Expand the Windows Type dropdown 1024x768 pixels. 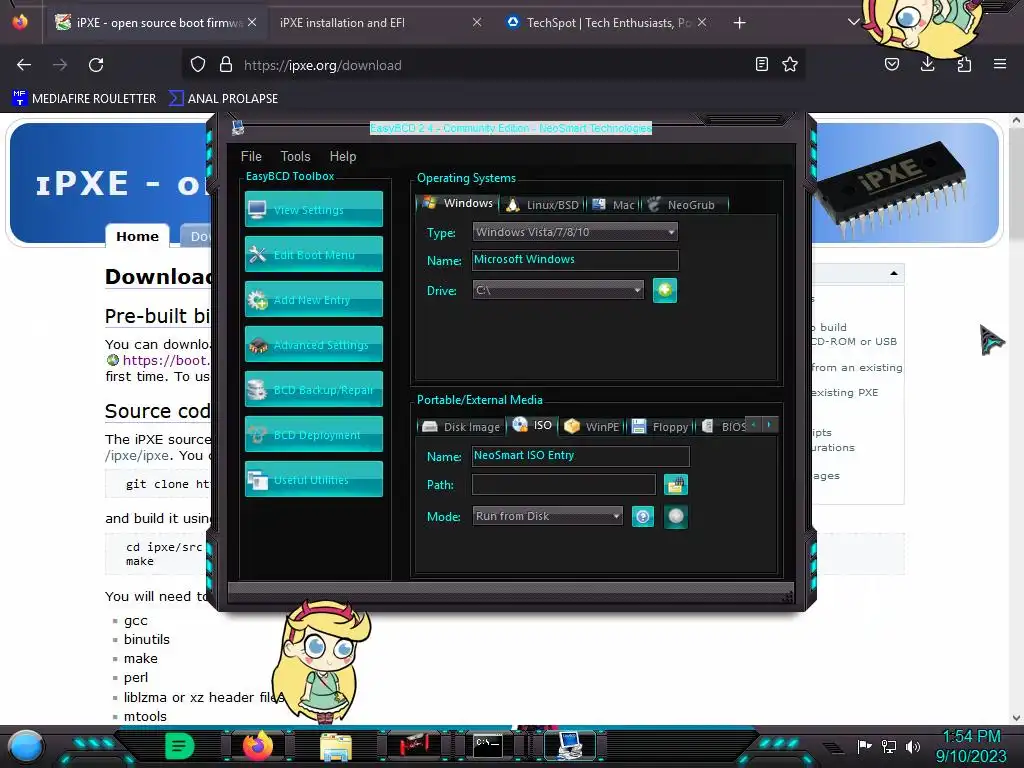(575, 232)
